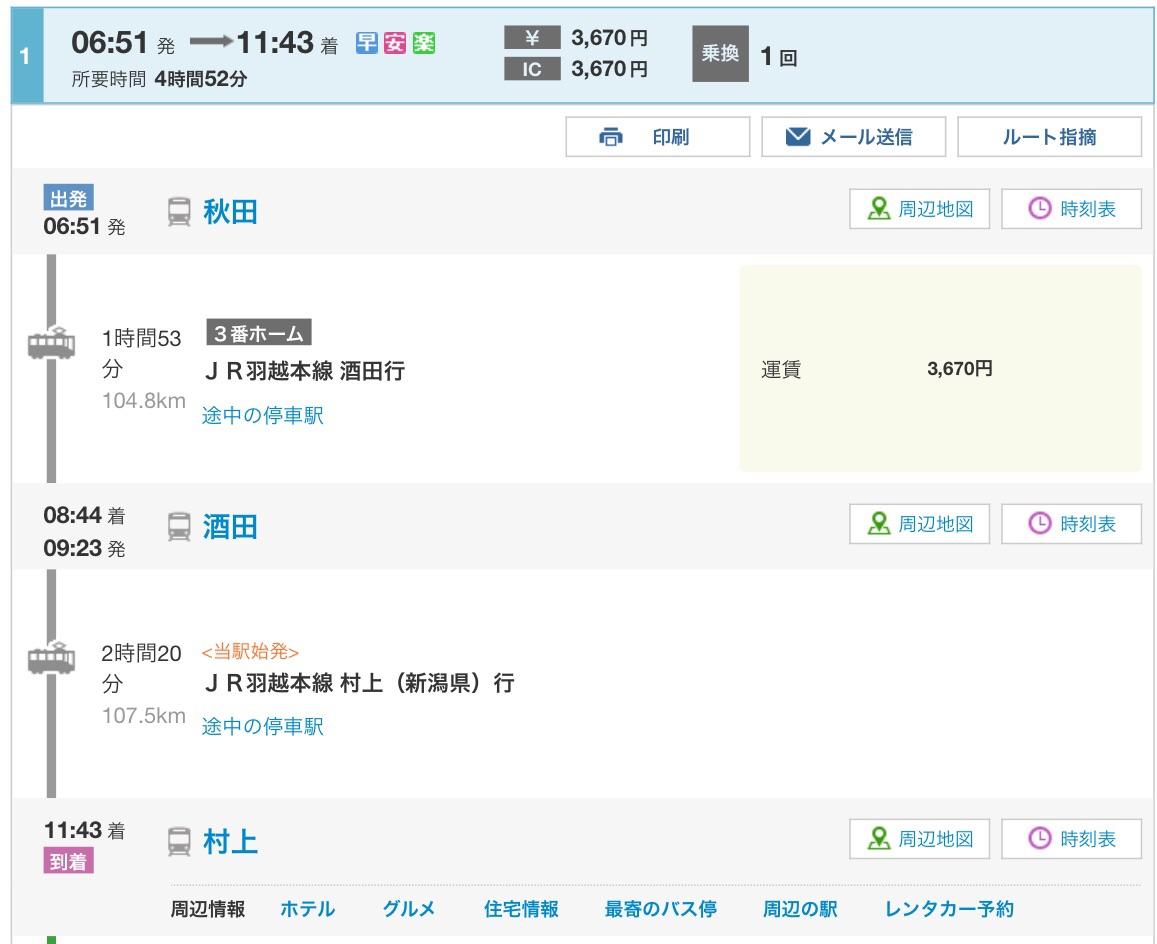Screen dimensions: 1157x944
Task: Open レンタカー予約 link
Action: click(x=949, y=909)
